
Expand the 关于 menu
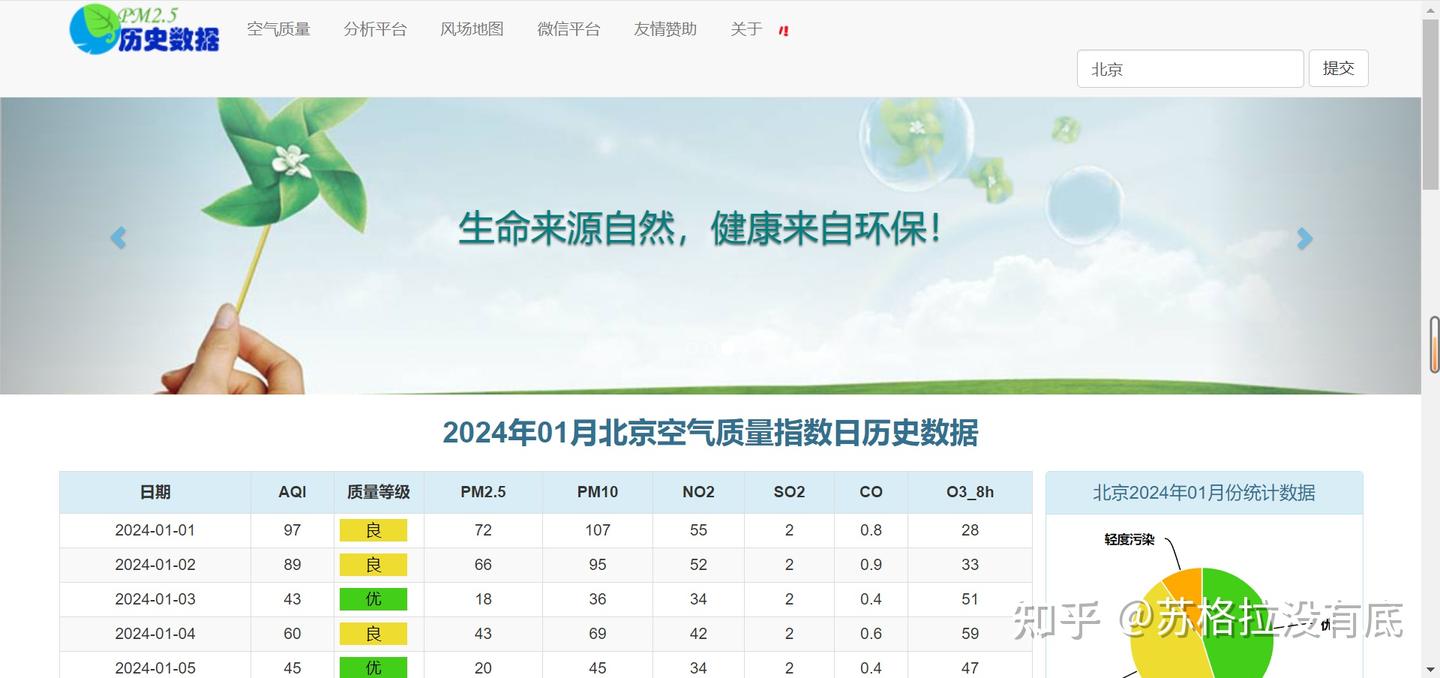(746, 29)
